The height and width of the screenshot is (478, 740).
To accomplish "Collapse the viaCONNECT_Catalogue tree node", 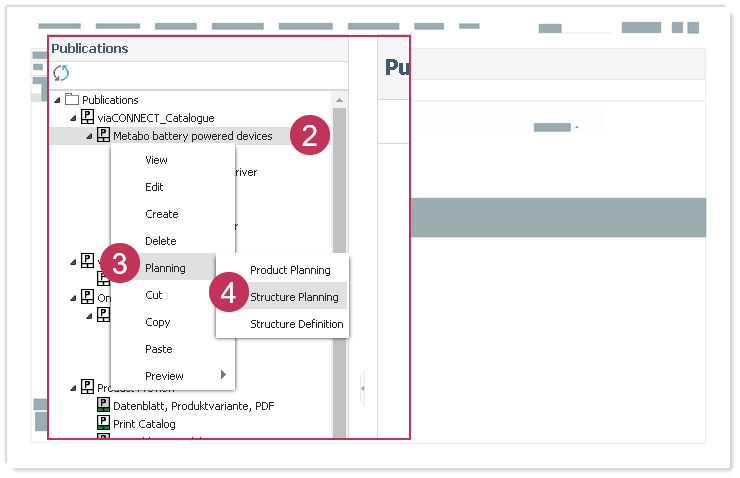I will click(73, 118).
